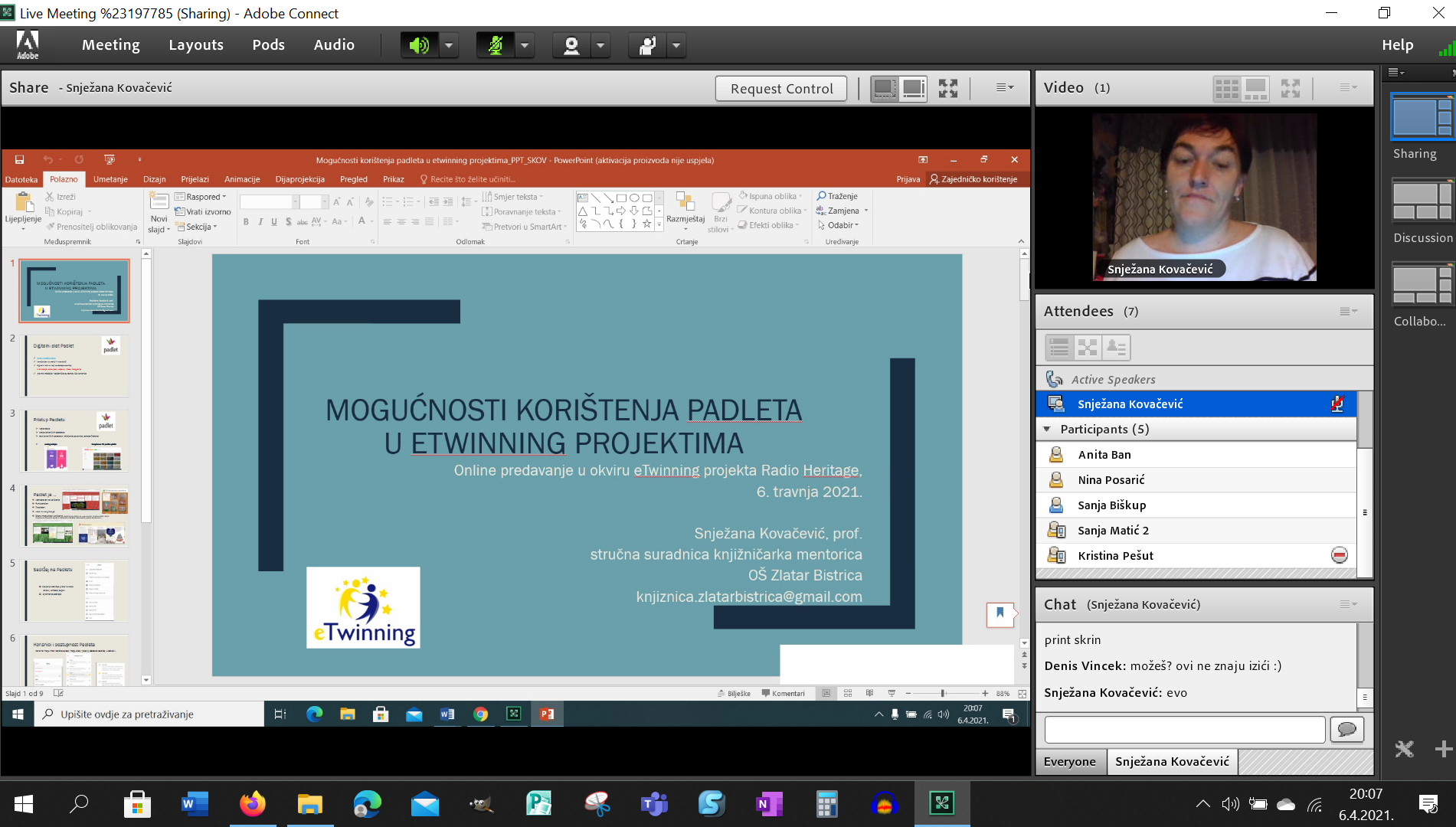Switch Video pod to filmstrip layout
Screen dimensions: 1456x827
tap(1256, 89)
